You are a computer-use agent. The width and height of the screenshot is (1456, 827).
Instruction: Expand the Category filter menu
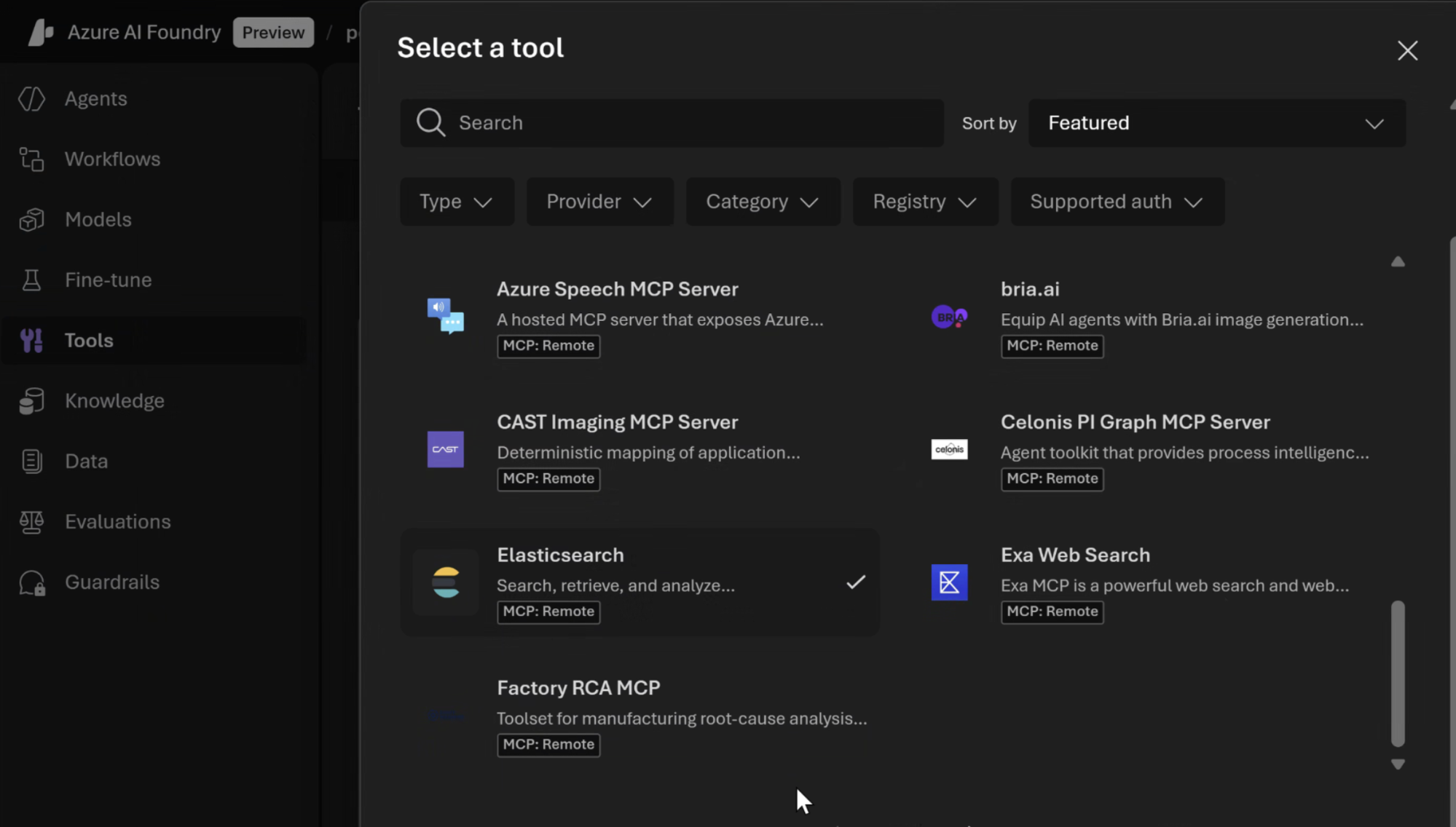coord(762,202)
